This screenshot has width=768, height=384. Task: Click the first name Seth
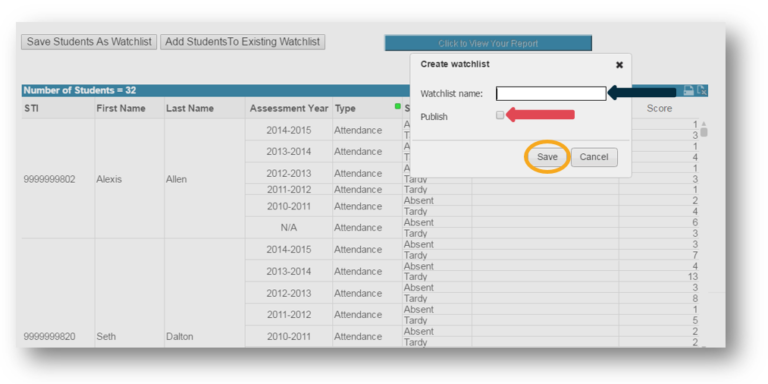pyautogui.click(x=106, y=336)
